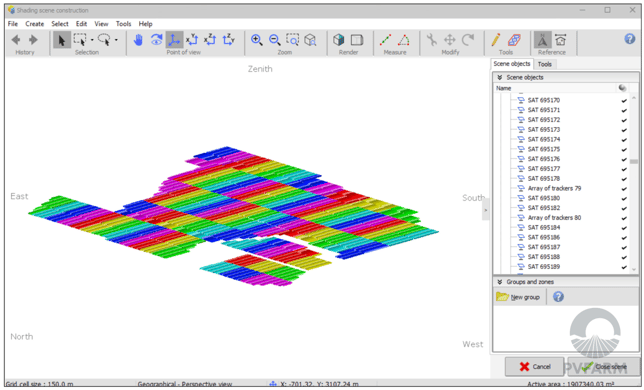
Task: Select the pointer selection tool
Action: click(62, 40)
